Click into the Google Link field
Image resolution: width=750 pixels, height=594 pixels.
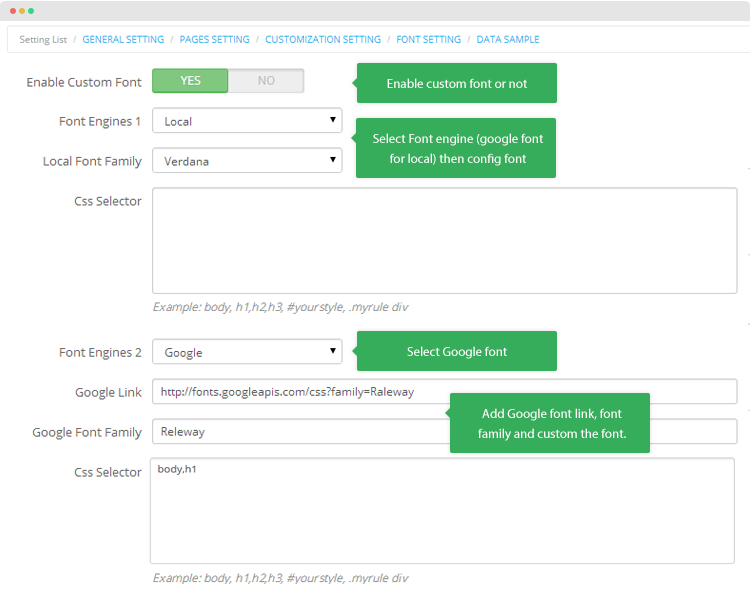click(444, 392)
